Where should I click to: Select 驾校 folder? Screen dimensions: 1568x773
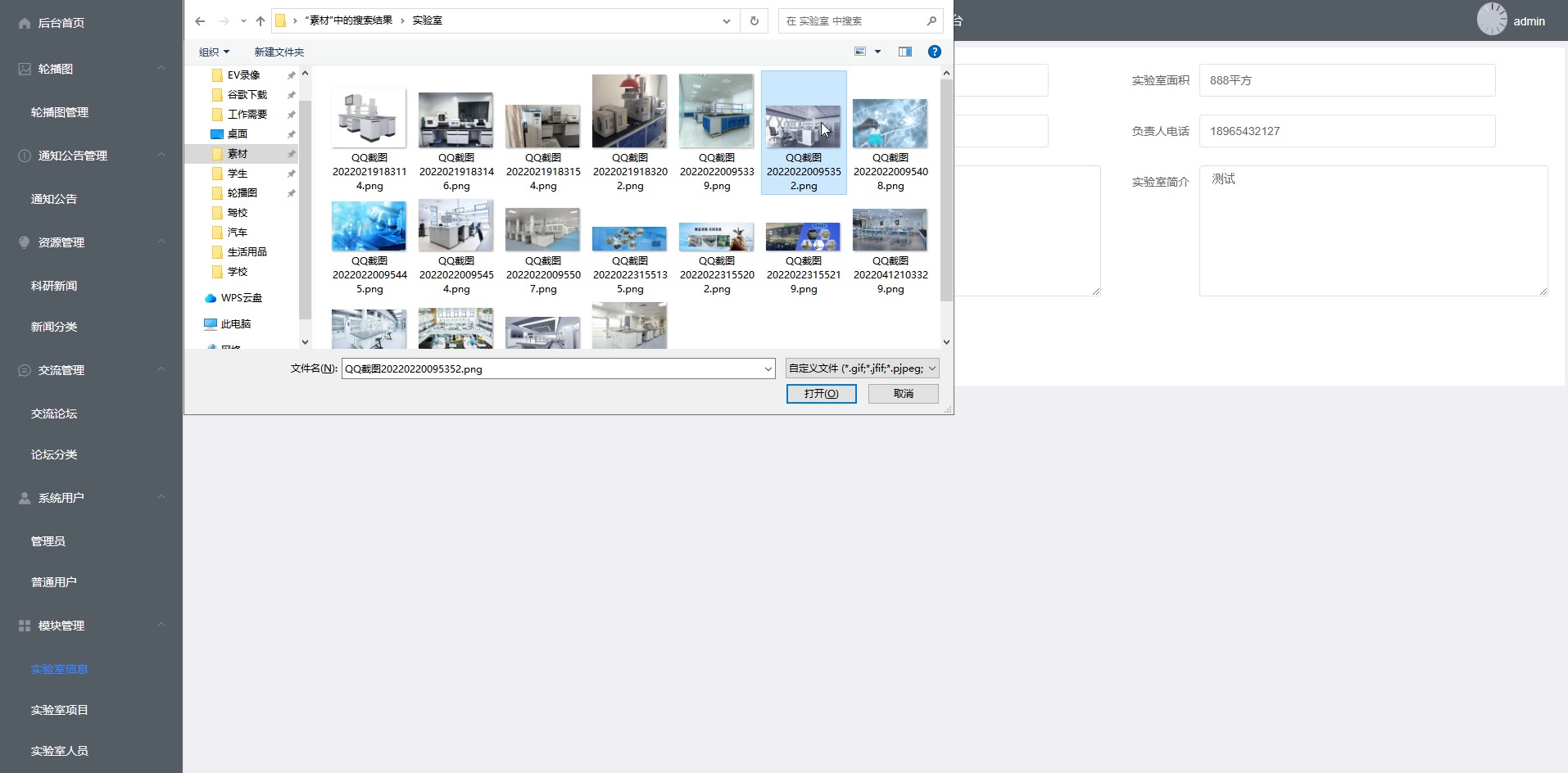click(237, 213)
